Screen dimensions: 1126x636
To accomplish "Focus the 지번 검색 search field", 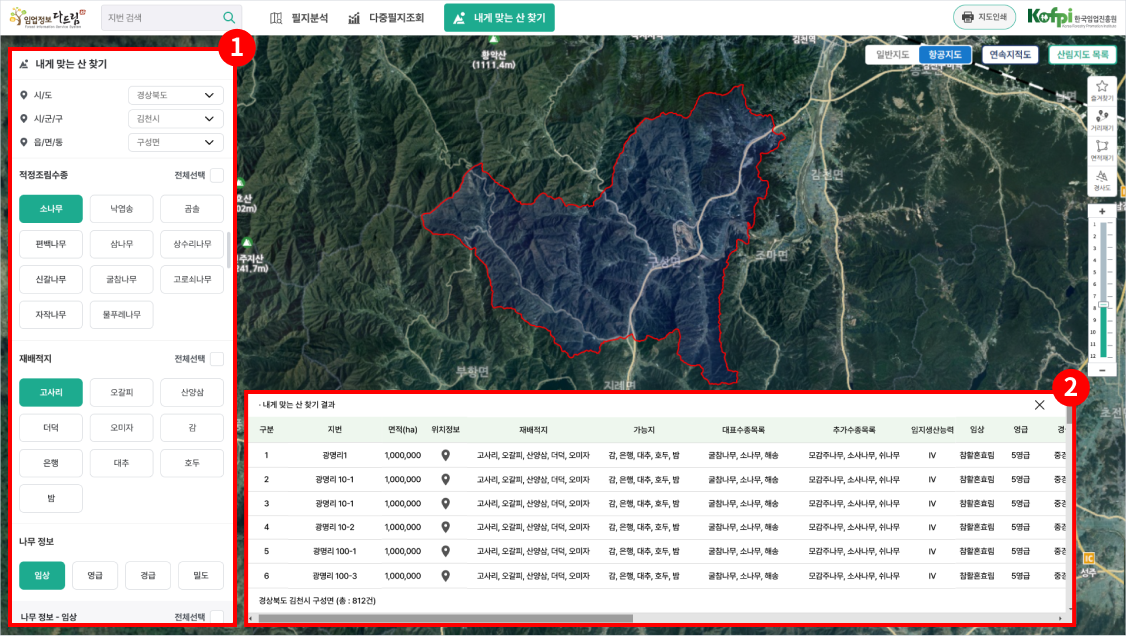I will (x=162, y=17).
